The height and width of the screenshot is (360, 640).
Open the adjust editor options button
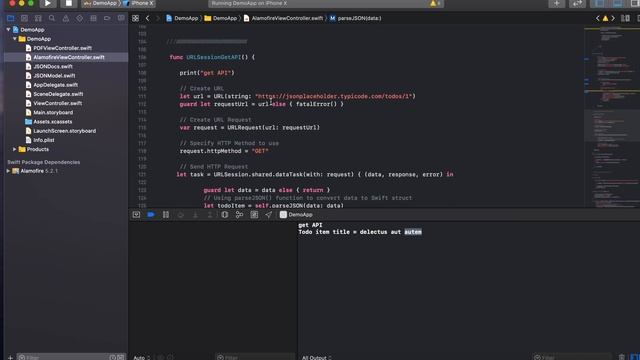point(625,18)
